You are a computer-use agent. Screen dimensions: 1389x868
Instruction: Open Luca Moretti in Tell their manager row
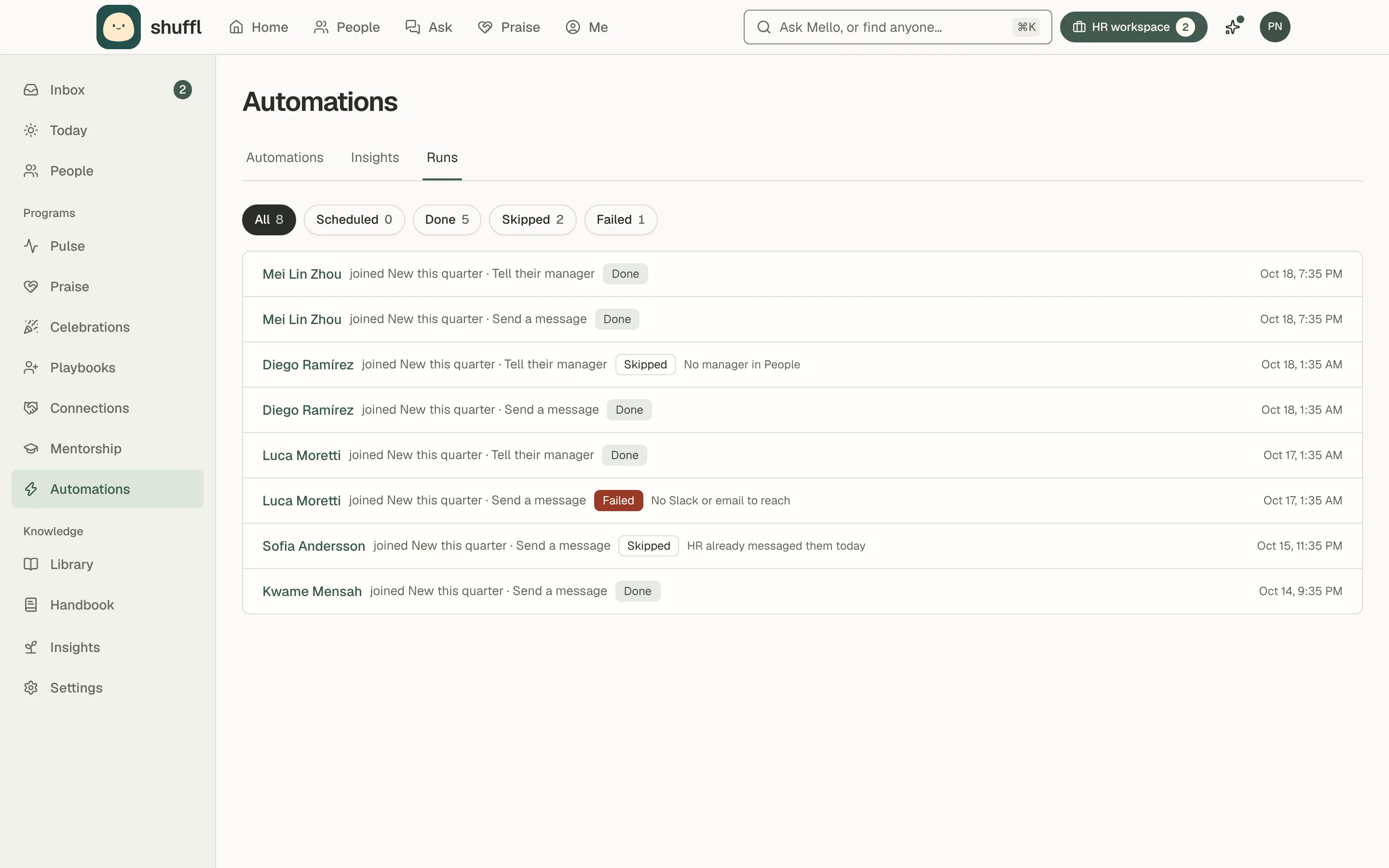(x=301, y=455)
